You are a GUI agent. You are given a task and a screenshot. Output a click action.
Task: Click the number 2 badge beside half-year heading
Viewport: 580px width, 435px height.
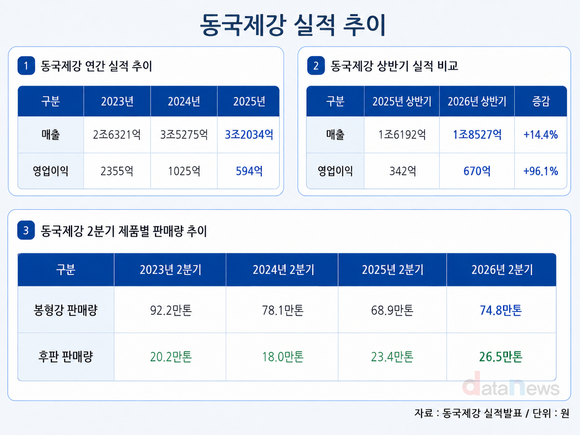(316, 66)
